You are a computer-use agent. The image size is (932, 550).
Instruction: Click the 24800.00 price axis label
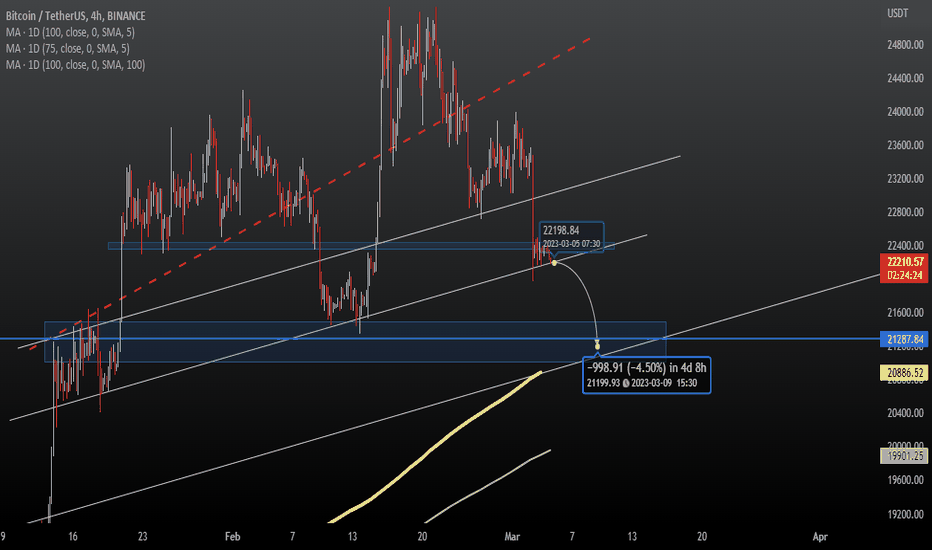tap(905, 45)
